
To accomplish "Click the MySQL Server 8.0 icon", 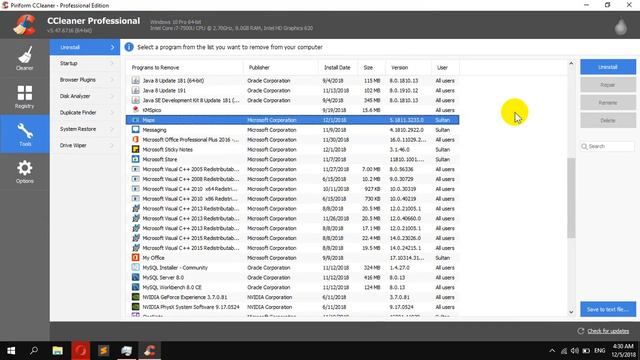I will (x=136, y=277).
